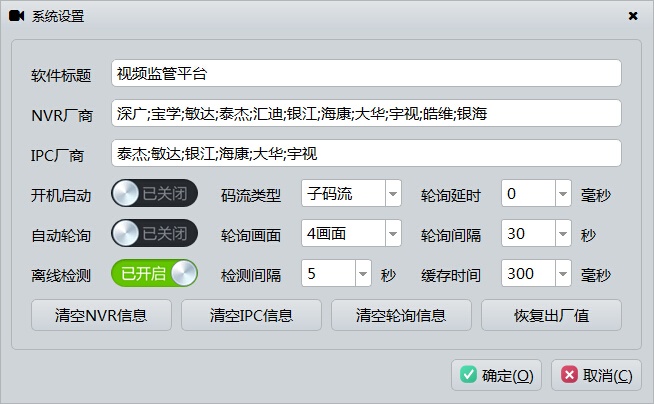Click the 软件标题 label
The width and height of the screenshot is (654, 404).
pyautogui.click(x=61, y=75)
